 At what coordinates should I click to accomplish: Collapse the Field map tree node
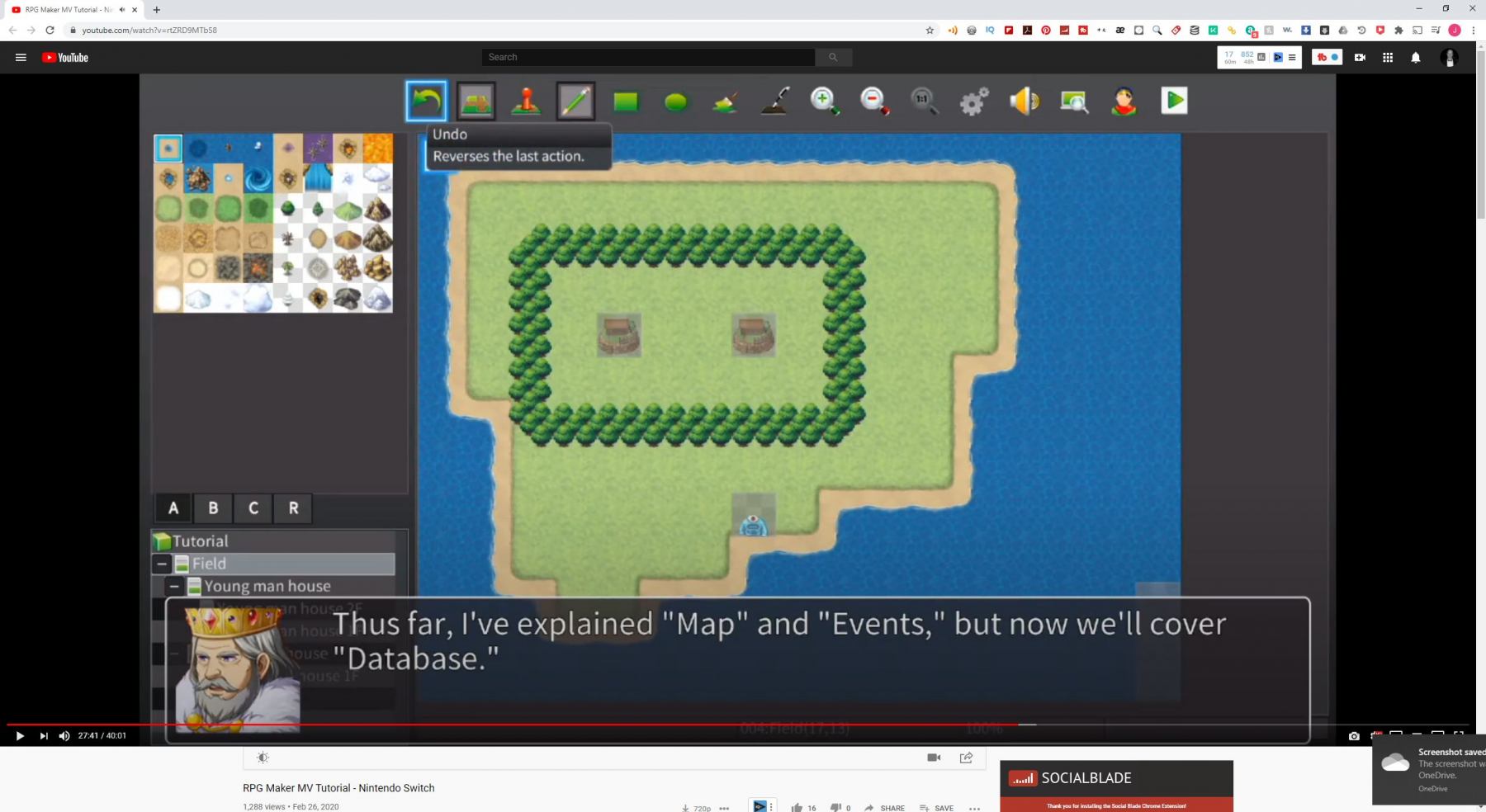[162, 564]
